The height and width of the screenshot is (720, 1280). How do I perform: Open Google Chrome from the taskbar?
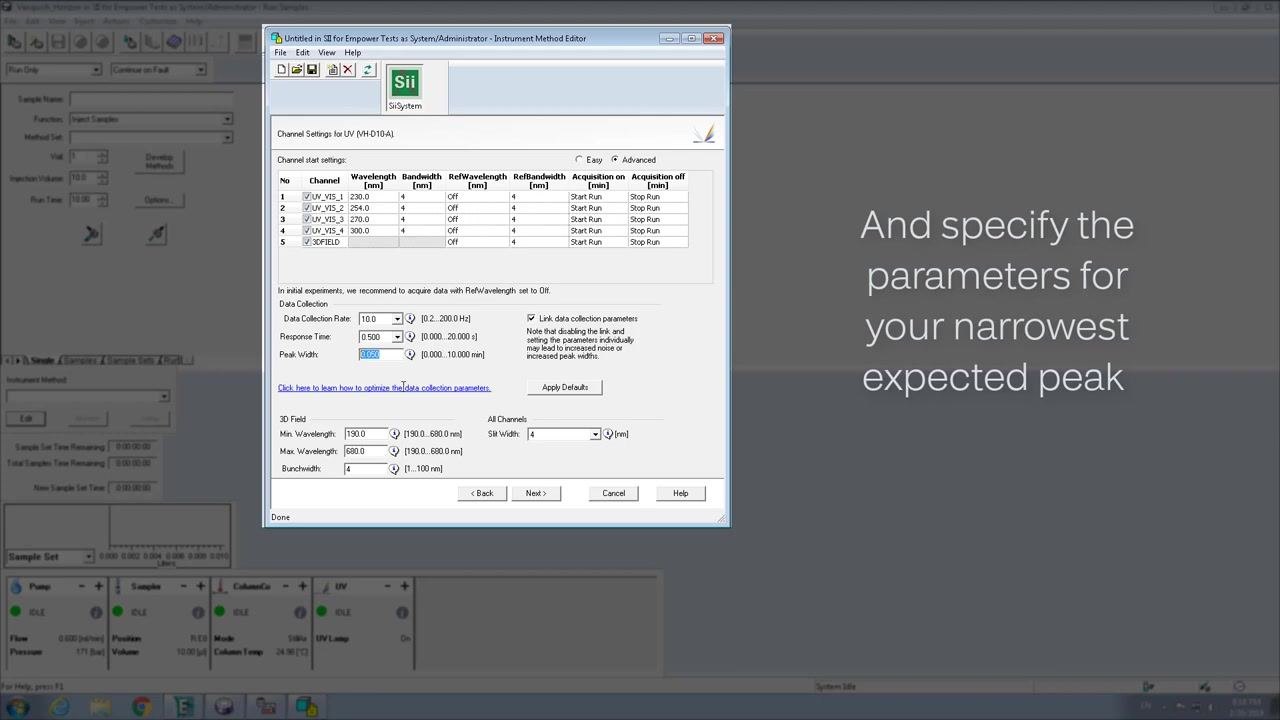(142, 707)
